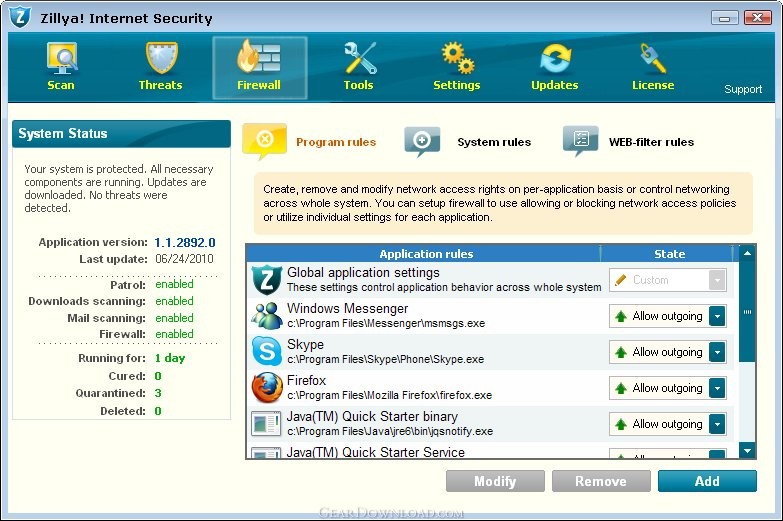The height and width of the screenshot is (521, 783).
Task: Select the Global application settings row
Action: 489,280
